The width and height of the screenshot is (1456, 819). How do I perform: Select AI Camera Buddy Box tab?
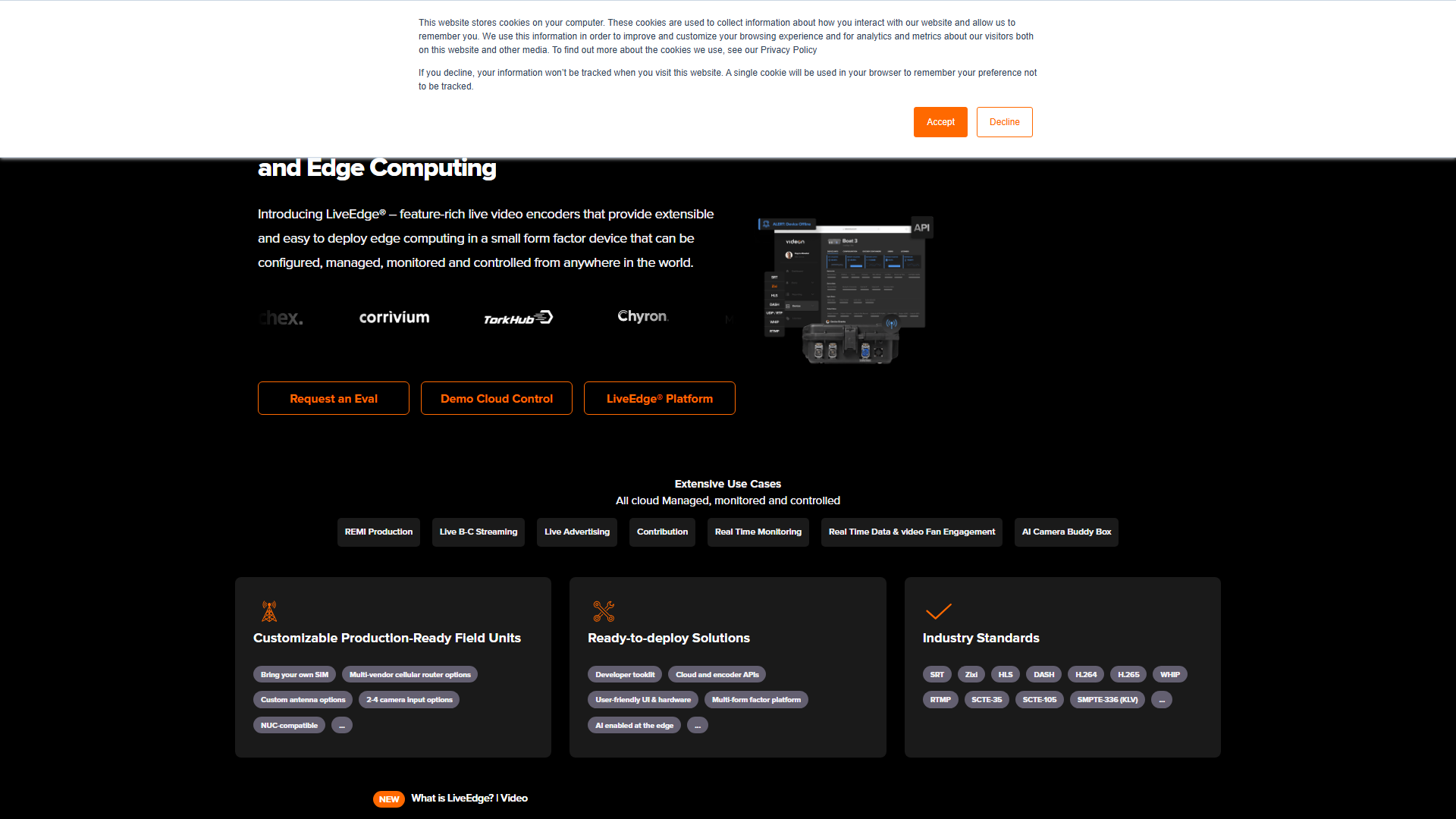[x=1065, y=532]
